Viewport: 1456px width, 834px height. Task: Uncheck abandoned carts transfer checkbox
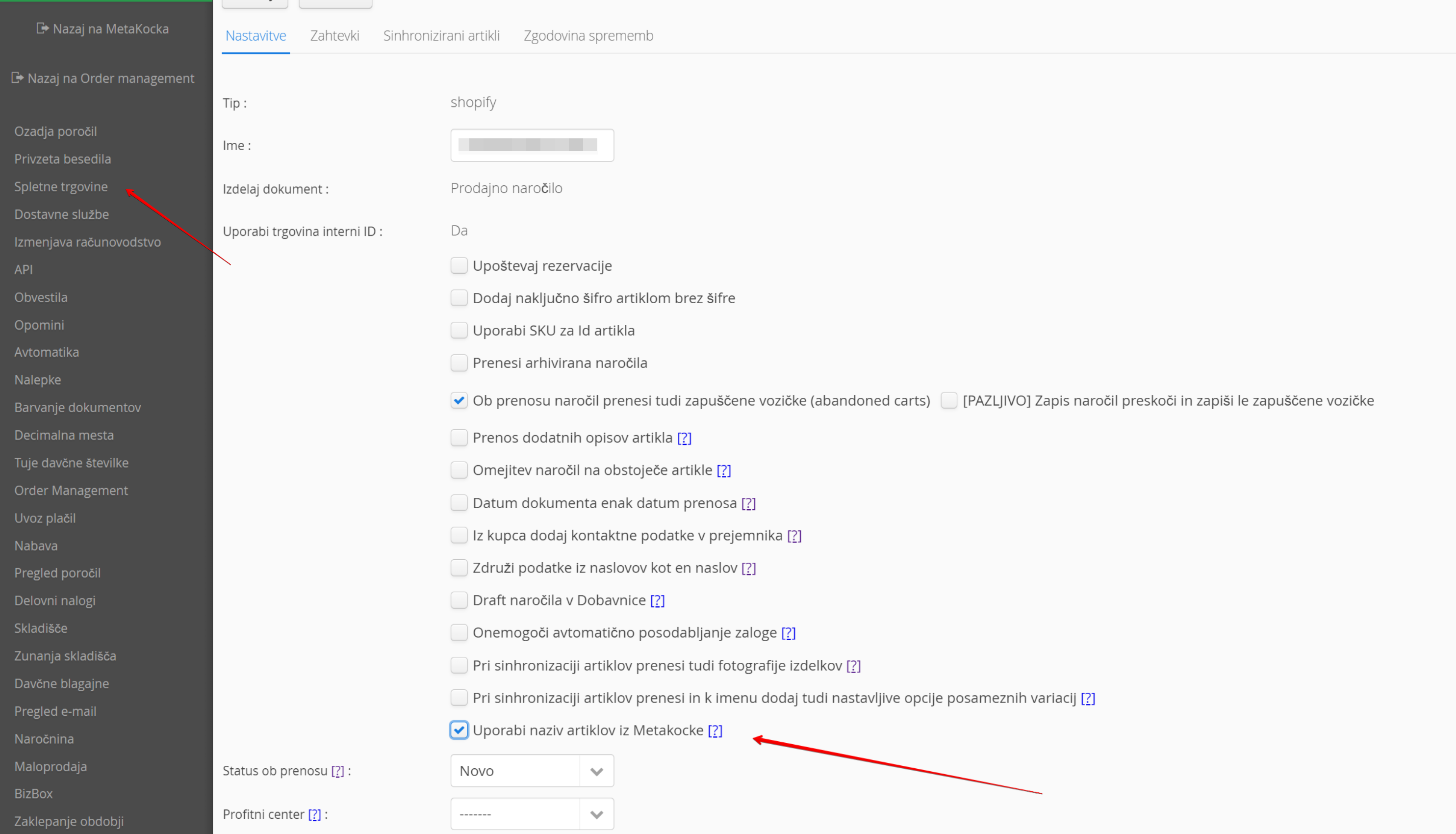pos(459,400)
